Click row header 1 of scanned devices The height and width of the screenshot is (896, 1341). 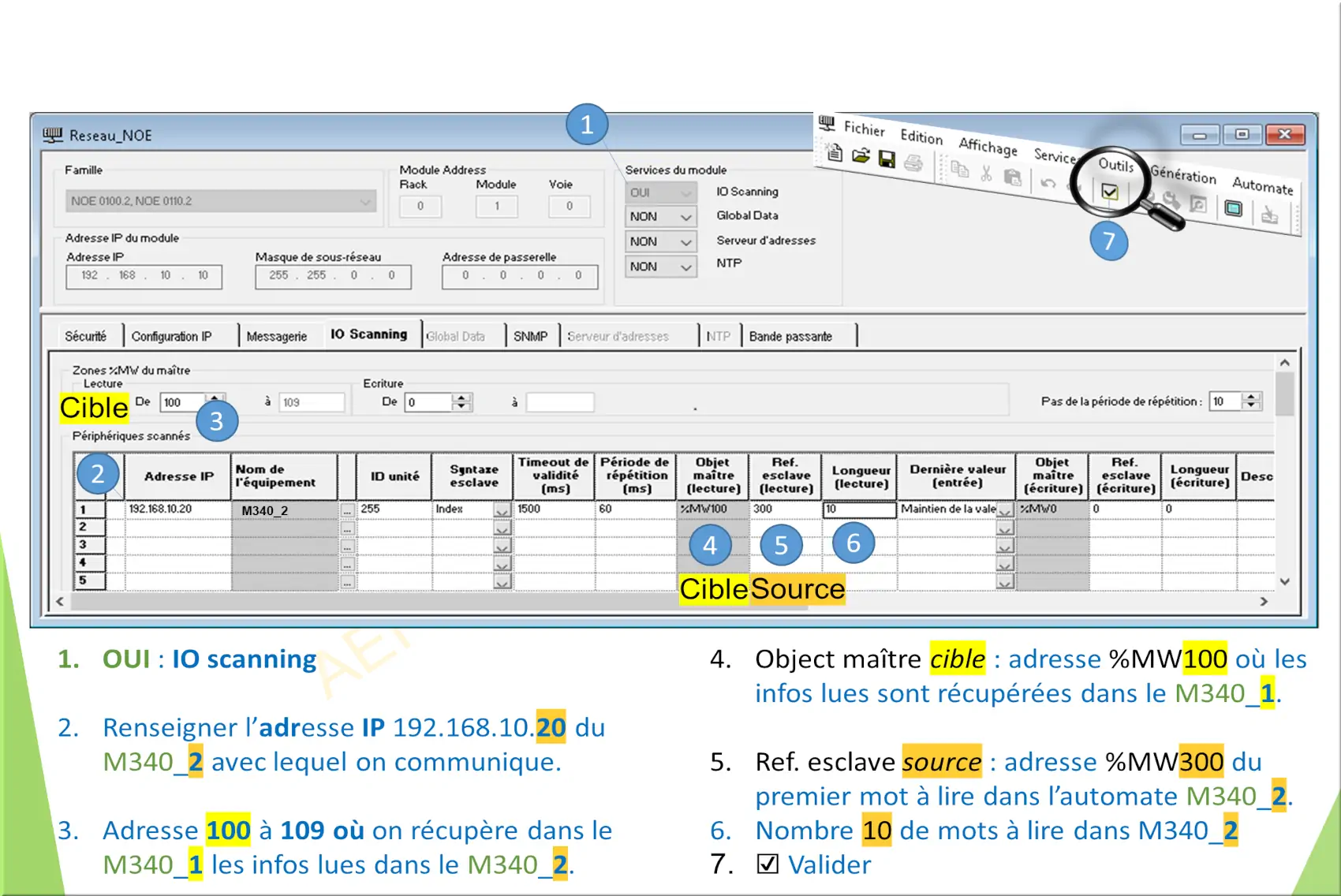click(90, 510)
